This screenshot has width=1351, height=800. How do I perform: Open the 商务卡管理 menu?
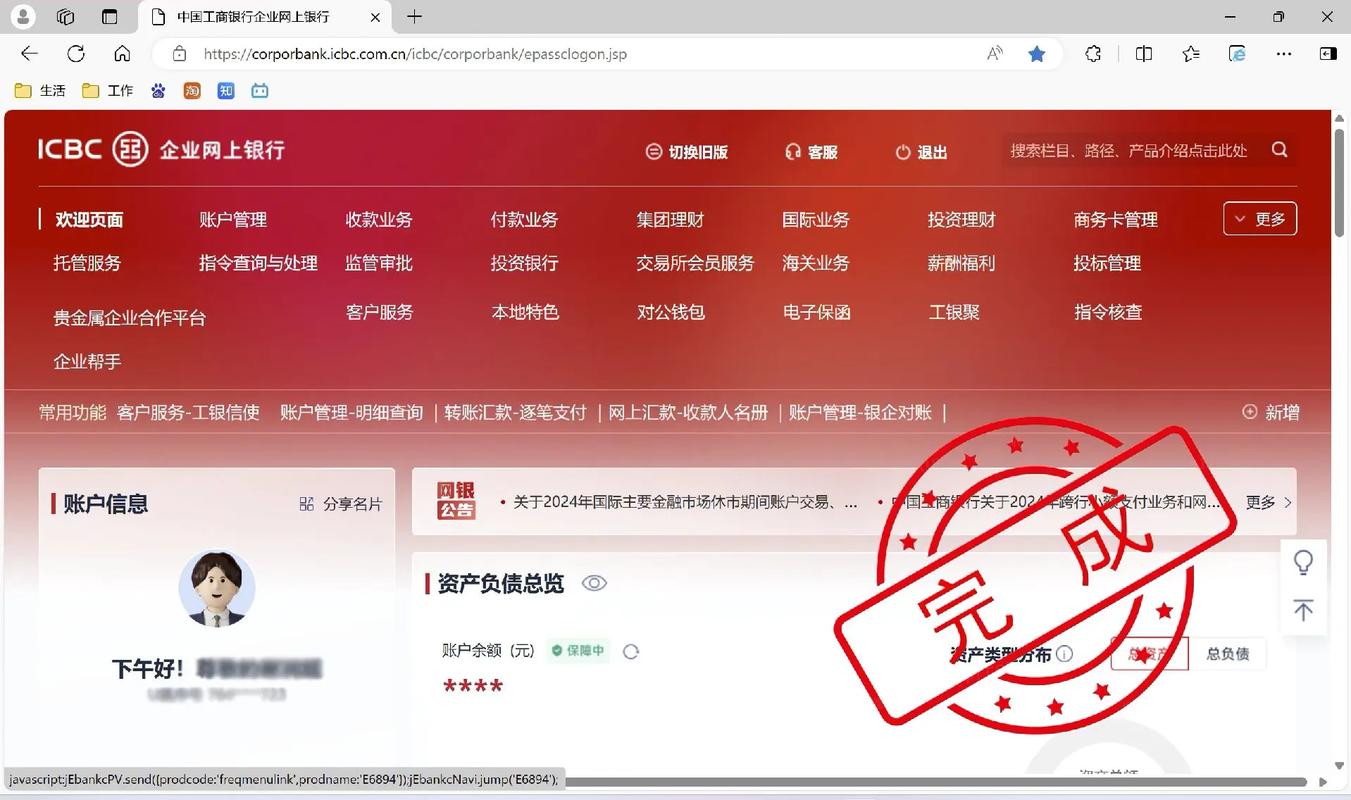pos(1116,220)
